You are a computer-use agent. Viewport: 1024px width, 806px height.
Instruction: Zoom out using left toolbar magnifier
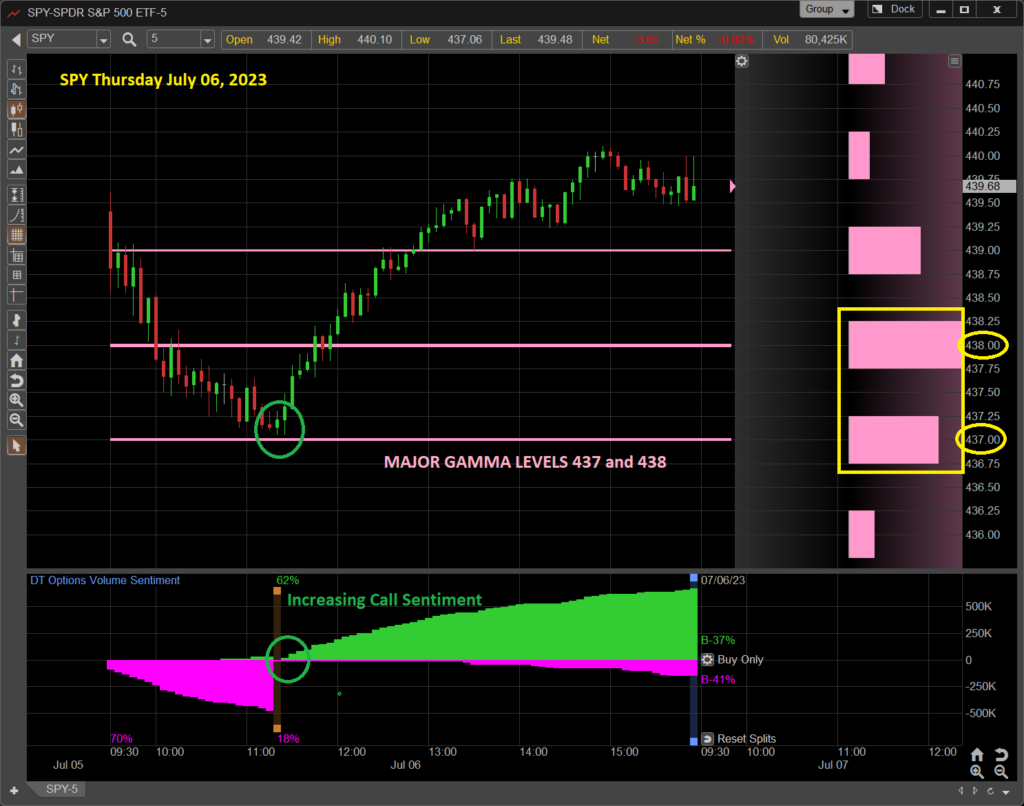pyautogui.click(x=16, y=420)
